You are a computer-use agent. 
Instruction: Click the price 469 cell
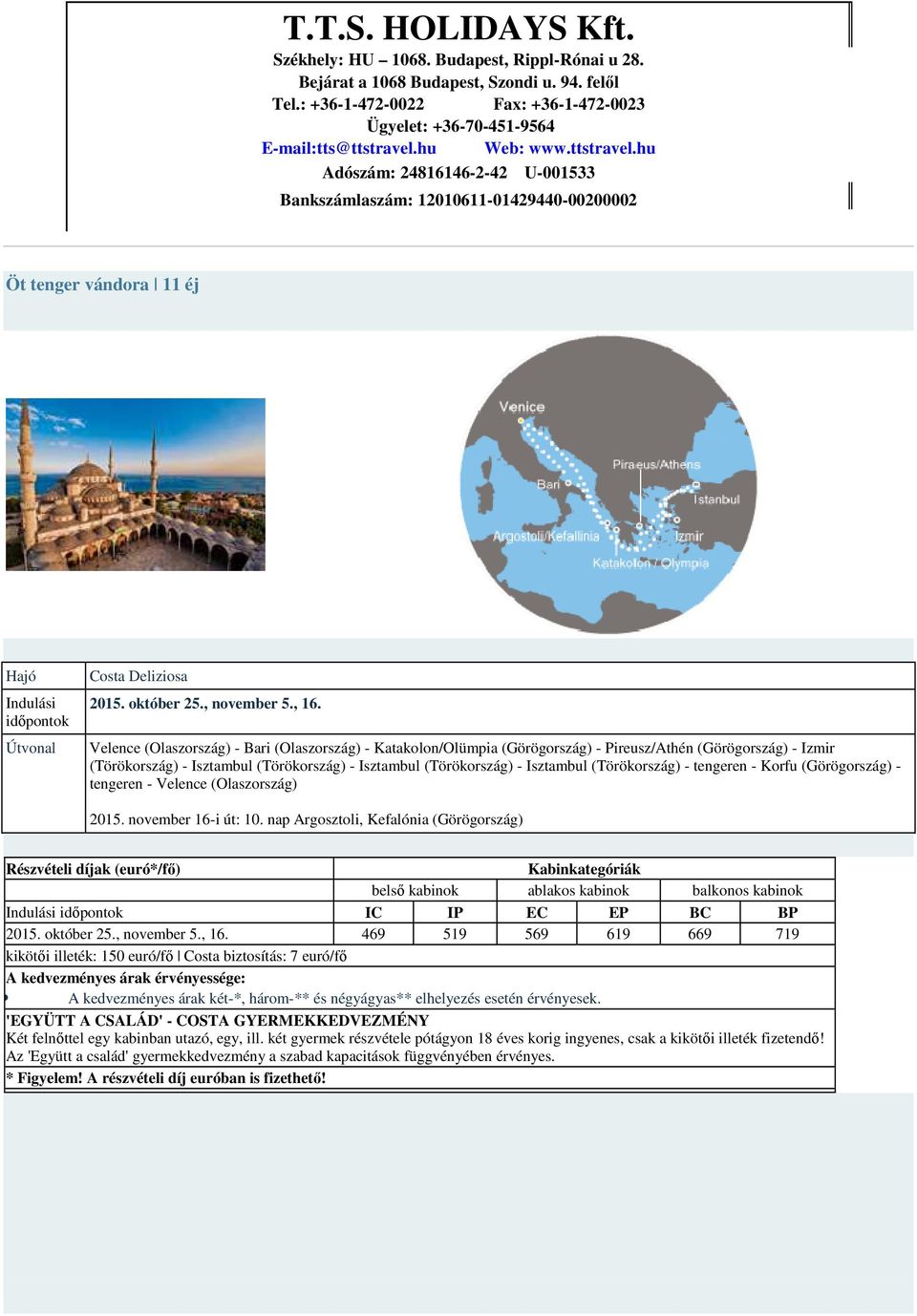click(x=373, y=934)
